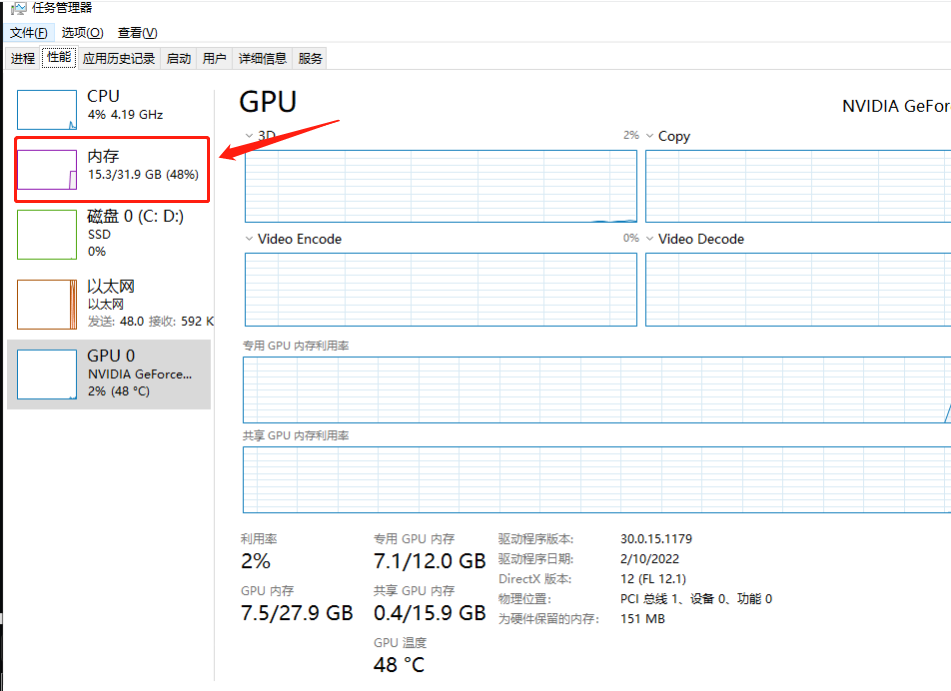
Task: Switch to the 启动 tab
Action: (179, 59)
